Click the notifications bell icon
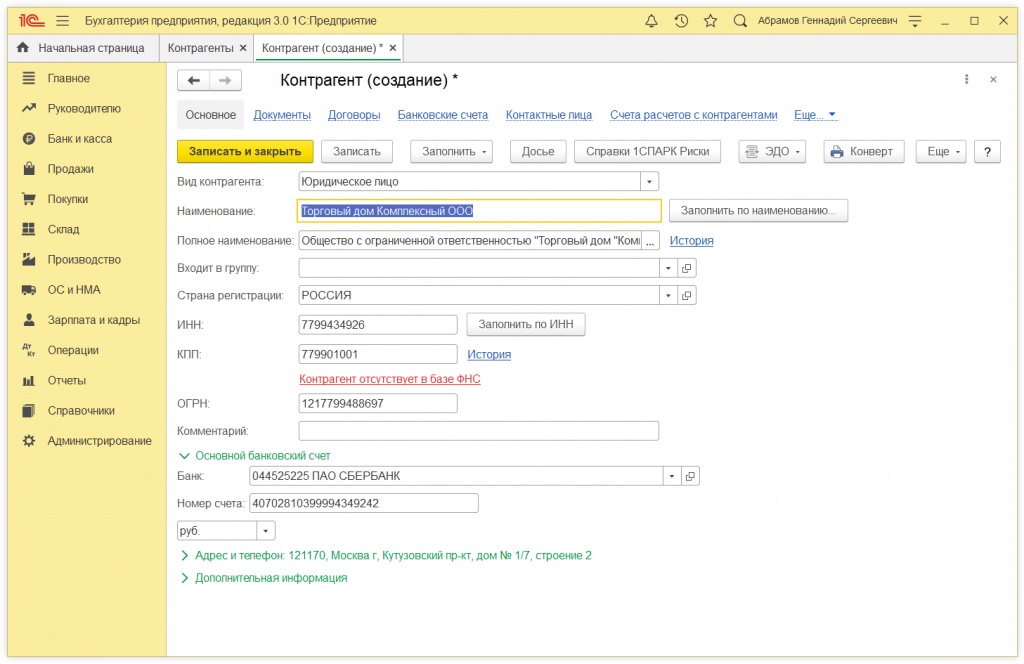The height and width of the screenshot is (664, 1024). click(652, 21)
